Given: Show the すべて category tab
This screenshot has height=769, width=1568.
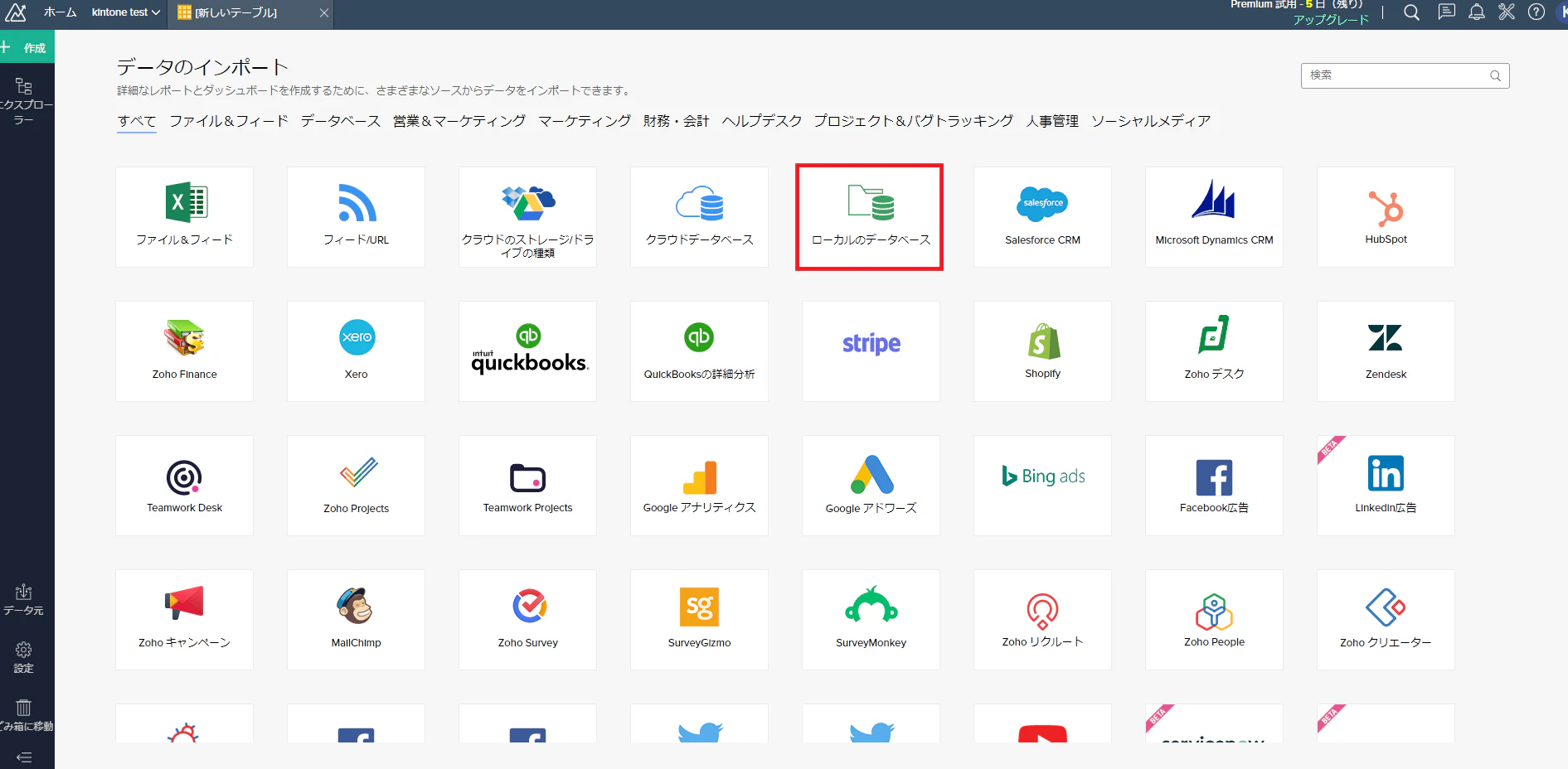Looking at the screenshot, I should pyautogui.click(x=137, y=121).
